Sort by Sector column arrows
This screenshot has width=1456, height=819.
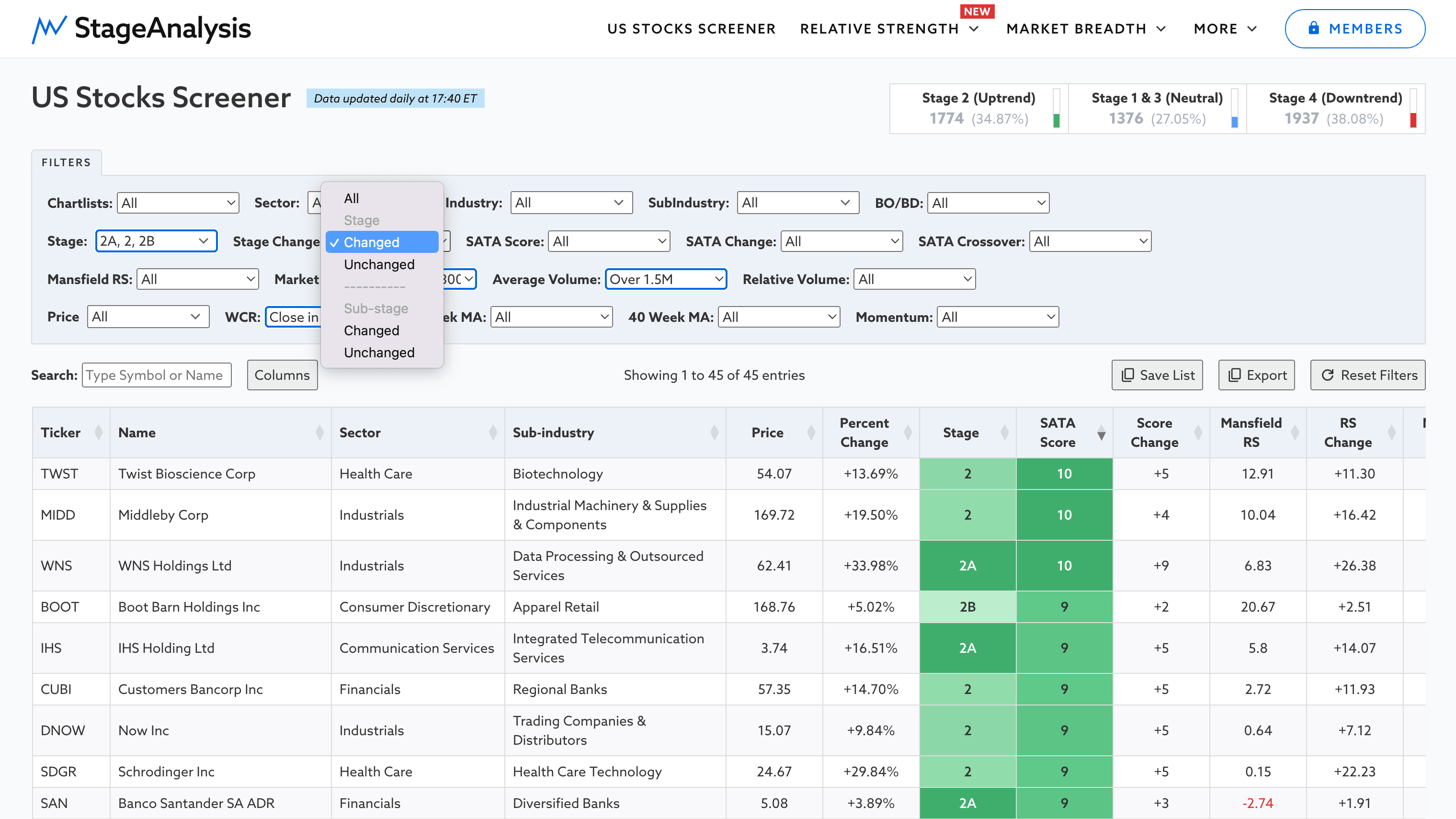click(x=493, y=432)
